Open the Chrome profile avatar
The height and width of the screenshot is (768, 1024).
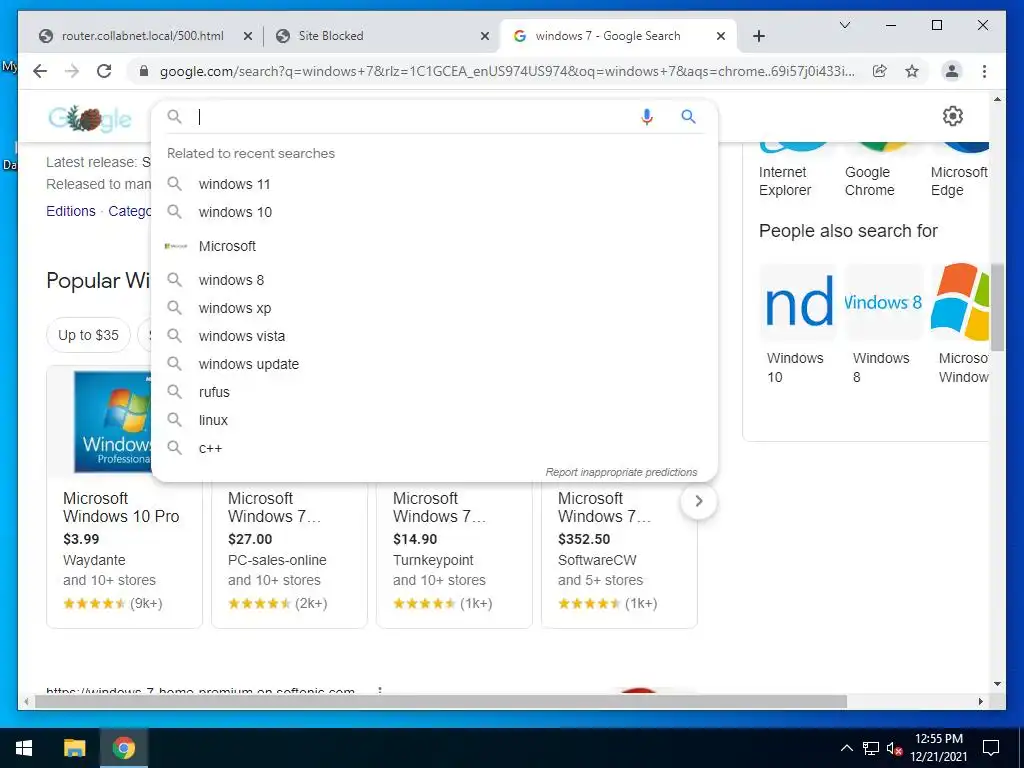tap(952, 71)
